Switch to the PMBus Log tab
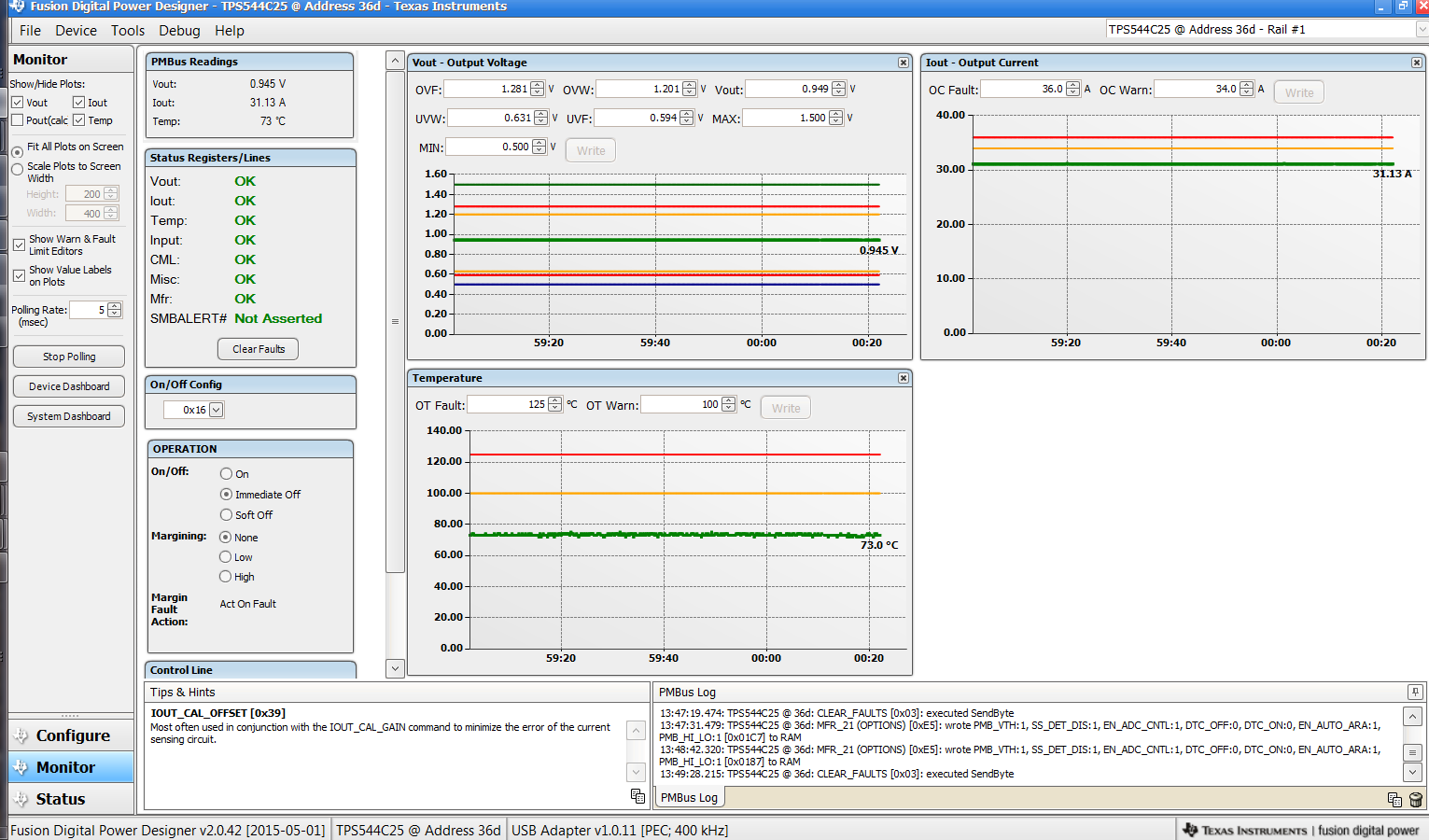Viewport: 1429px width, 840px height. pyautogui.click(x=688, y=797)
